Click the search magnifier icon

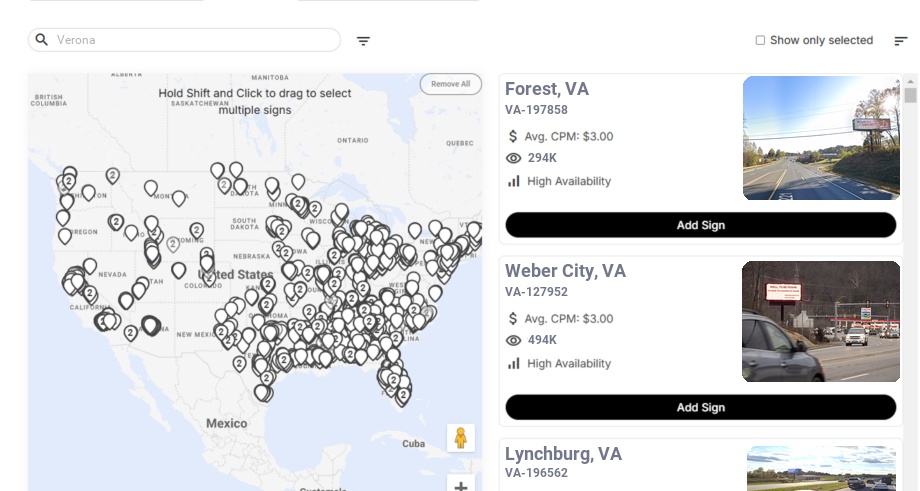[42, 40]
